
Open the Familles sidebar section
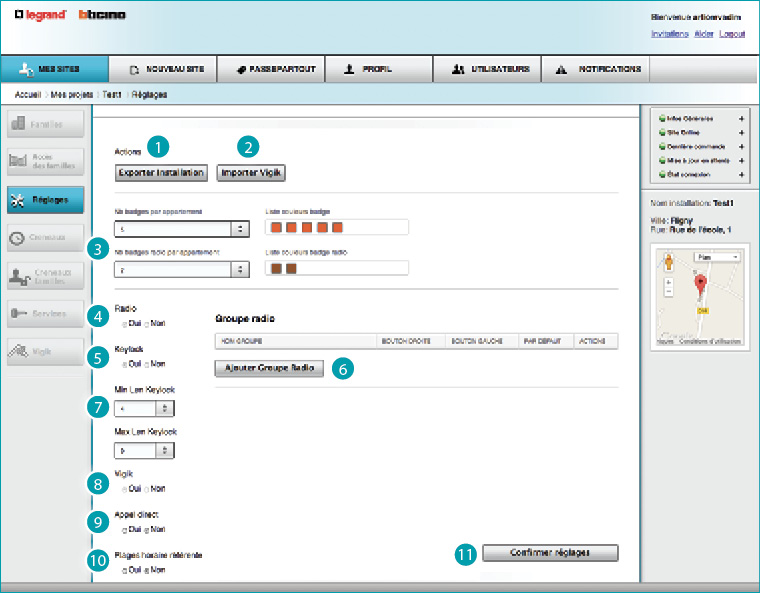click(x=42, y=125)
